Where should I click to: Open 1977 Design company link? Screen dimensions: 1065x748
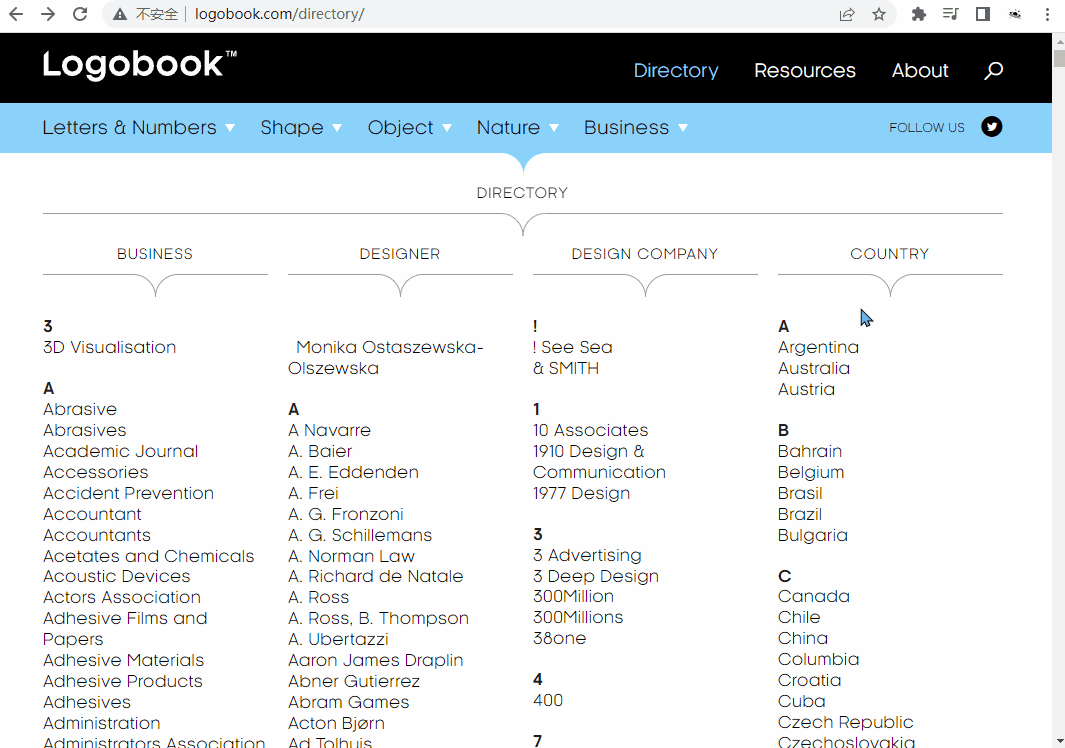point(581,493)
